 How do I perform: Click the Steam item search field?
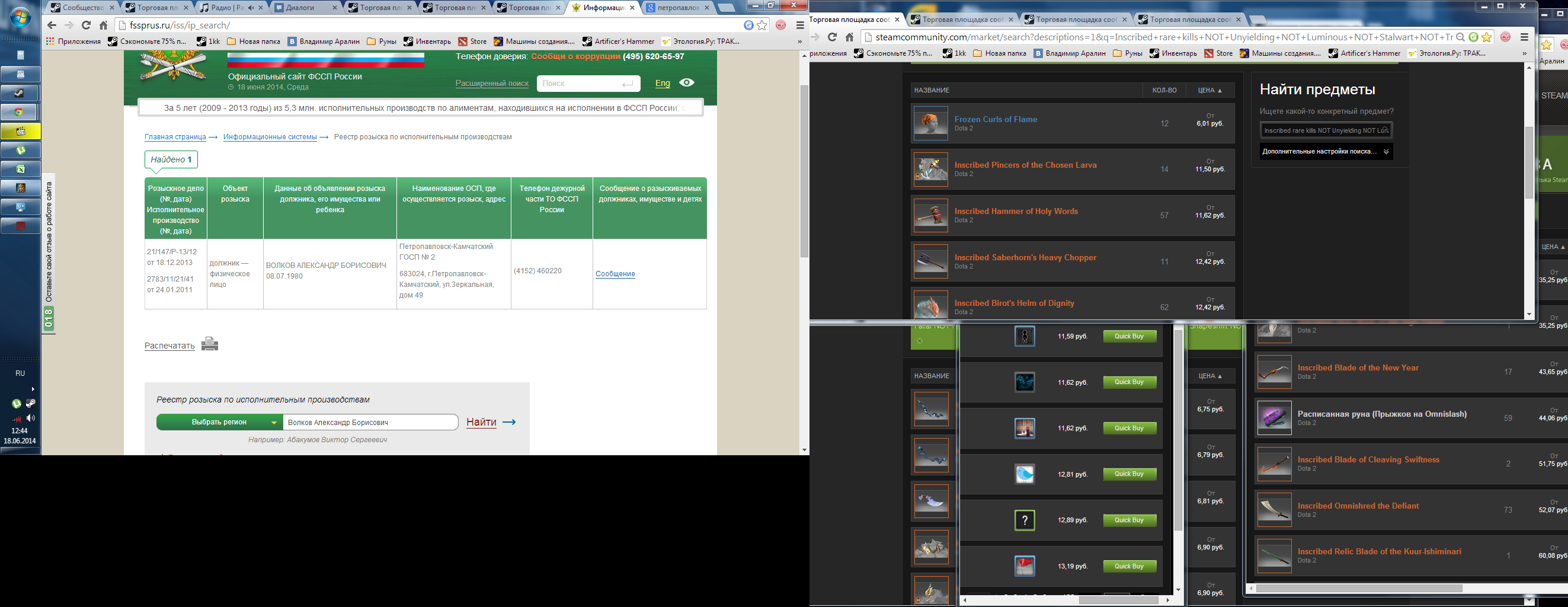coord(1326,130)
